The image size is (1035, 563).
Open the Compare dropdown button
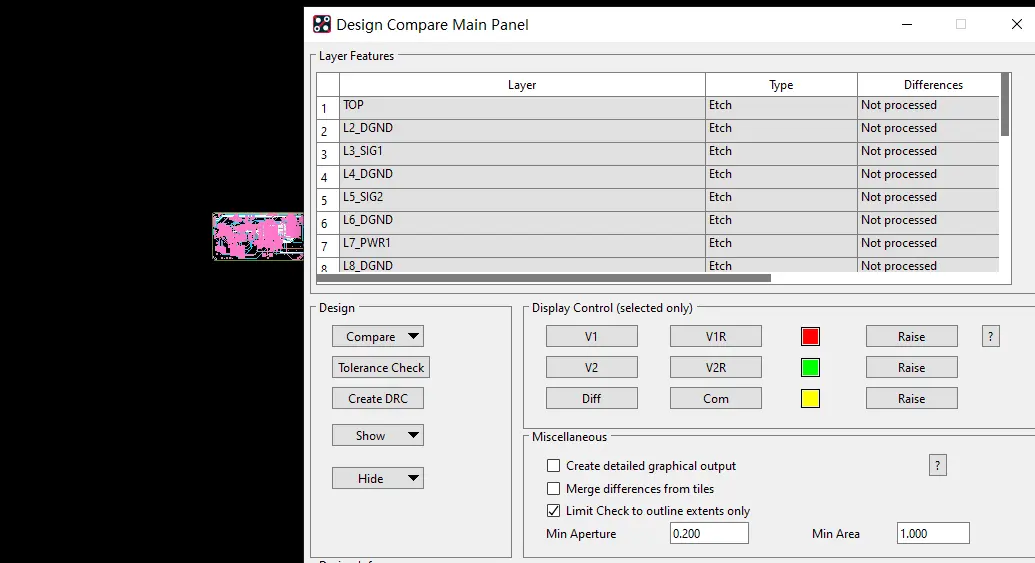[x=378, y=336]
